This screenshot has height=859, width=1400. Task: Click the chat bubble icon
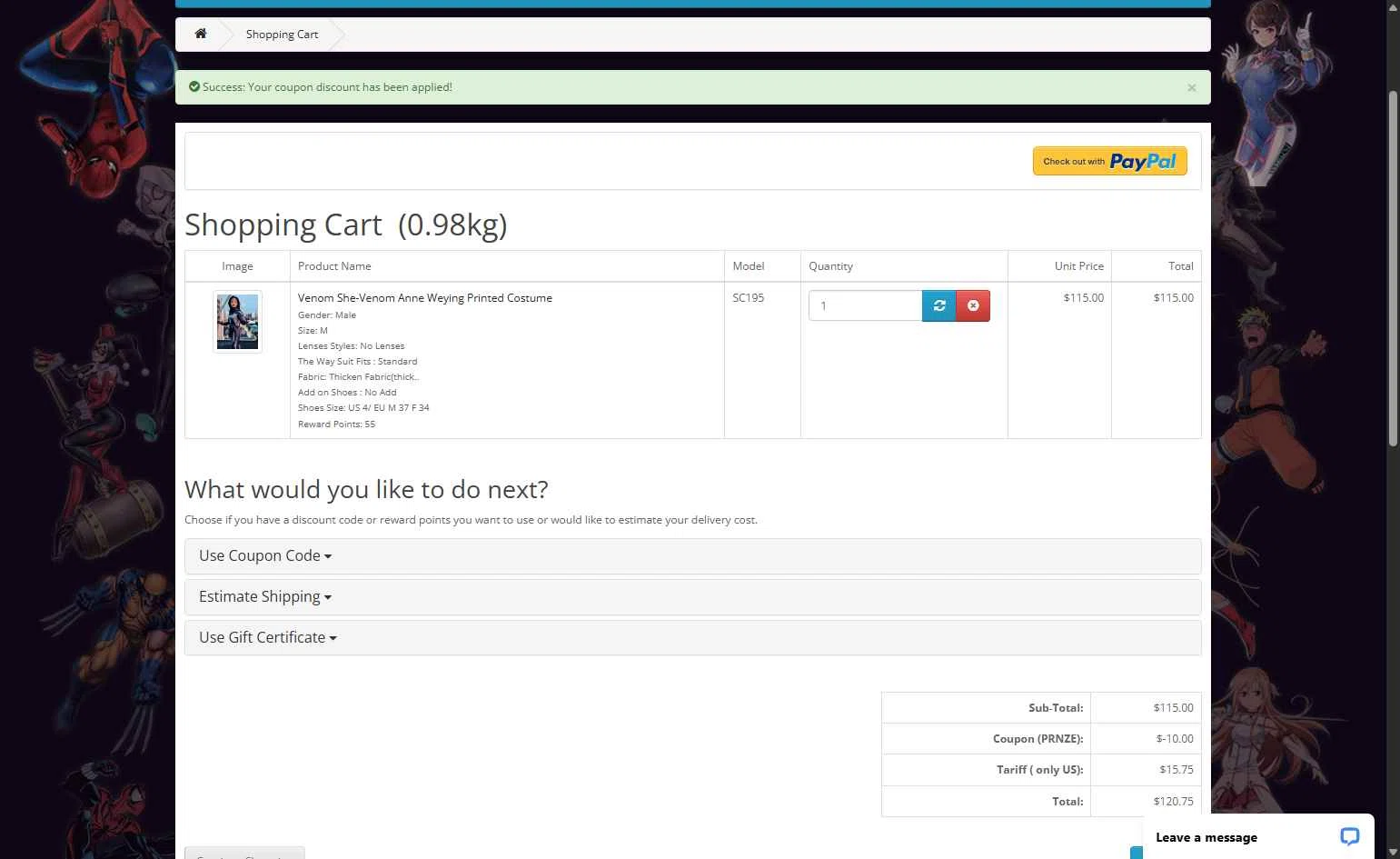click(1349, 837)
